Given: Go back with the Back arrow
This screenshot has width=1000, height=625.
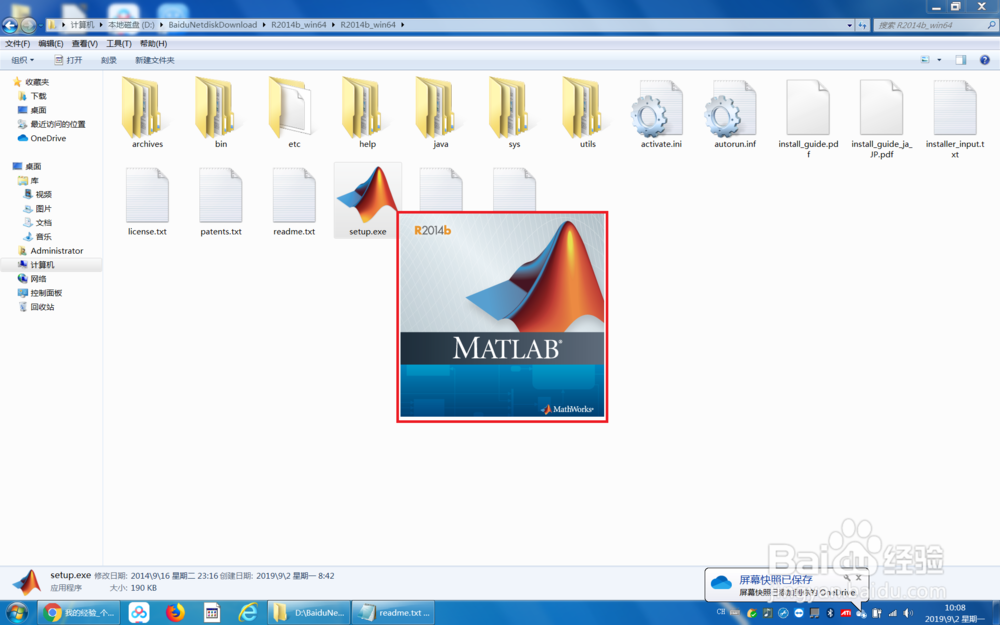Looking at the screenshot, I should (x=10, y=25).
